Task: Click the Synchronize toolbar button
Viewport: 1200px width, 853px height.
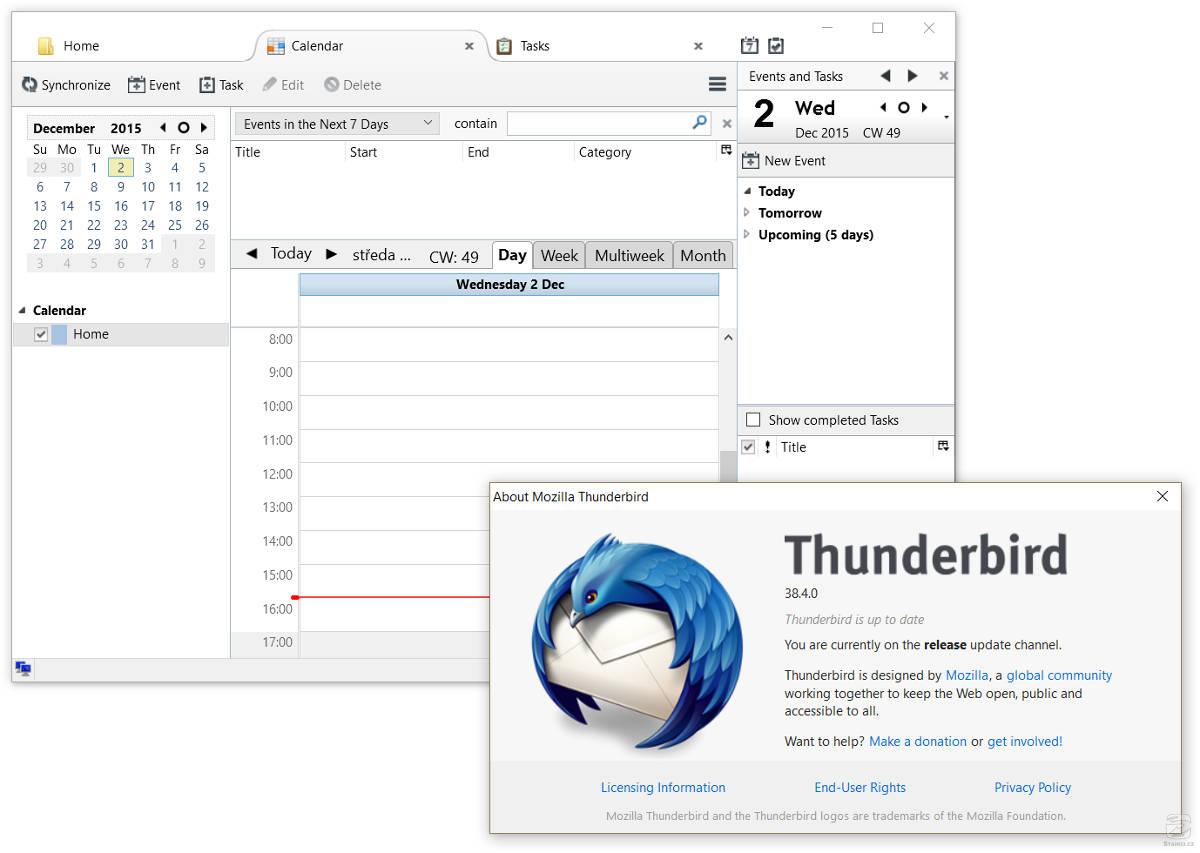Action: click(x=66, y=85)
